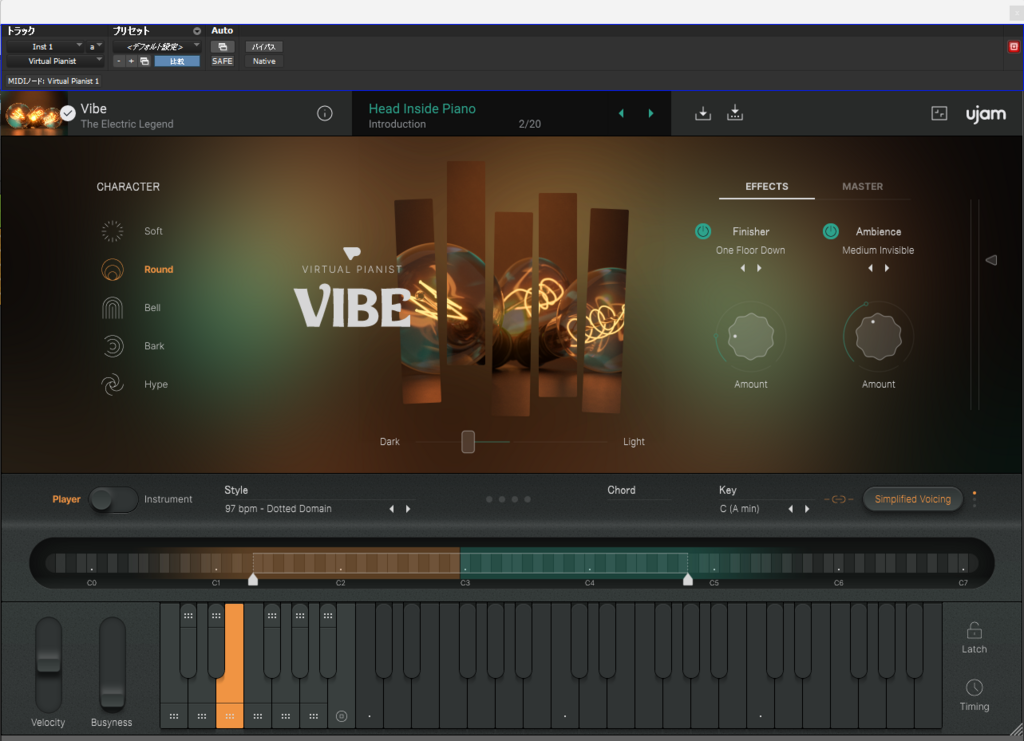Switch to the MASTER tab
This screenshot has width=1024, height=741.
tap(862, 187)
